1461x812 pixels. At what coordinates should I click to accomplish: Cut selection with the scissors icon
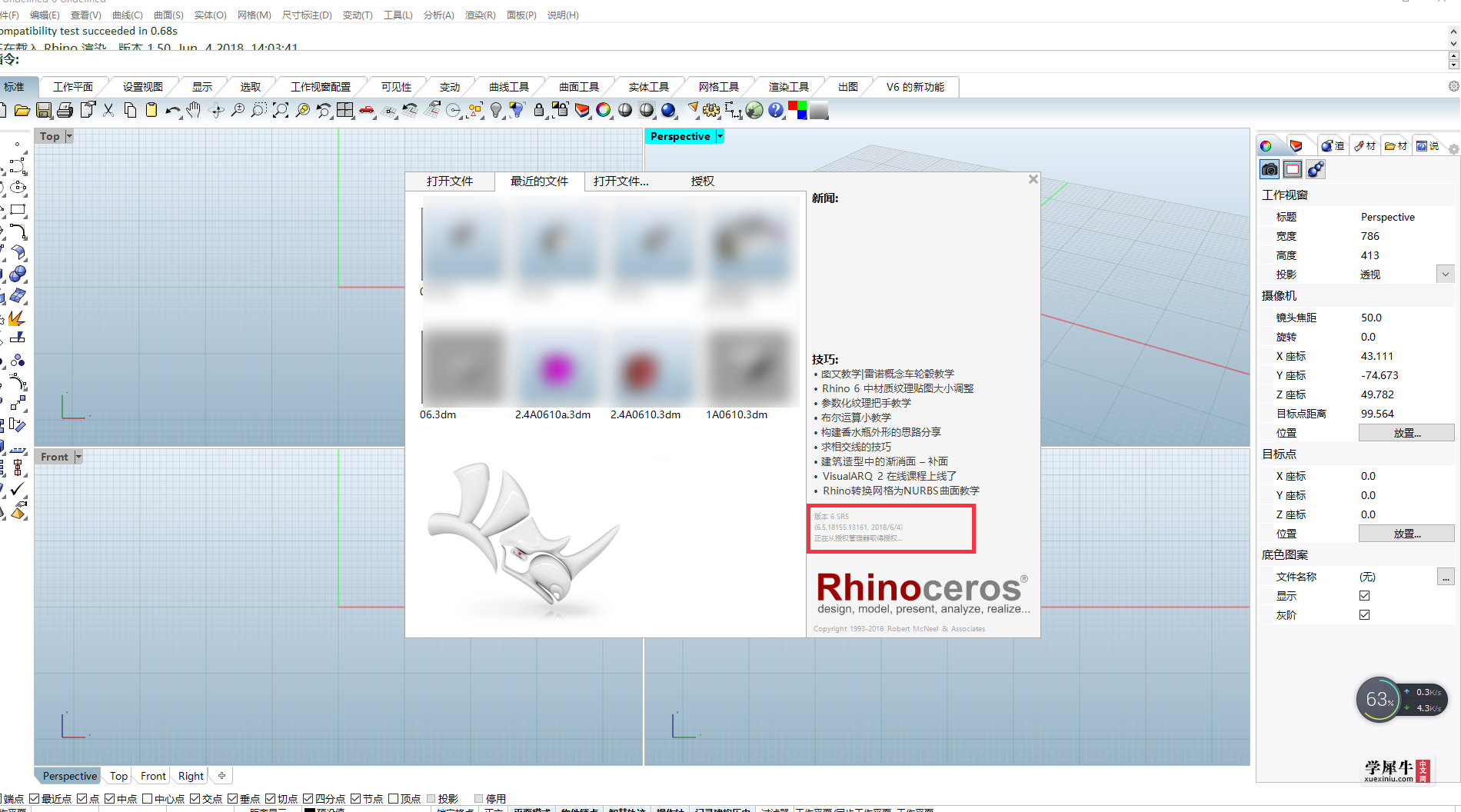[108, 111]
